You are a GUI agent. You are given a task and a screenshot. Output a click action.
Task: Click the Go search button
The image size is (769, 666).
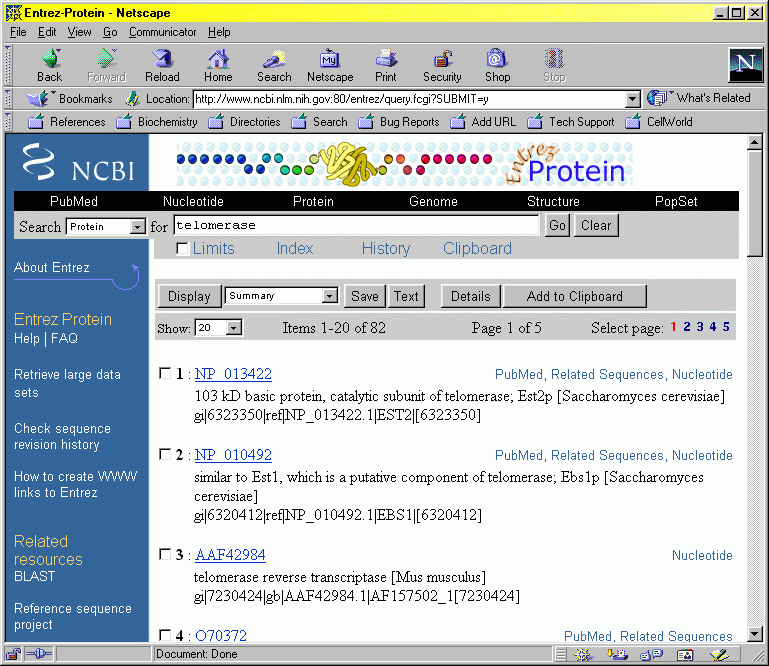click(x=557, y=225)
